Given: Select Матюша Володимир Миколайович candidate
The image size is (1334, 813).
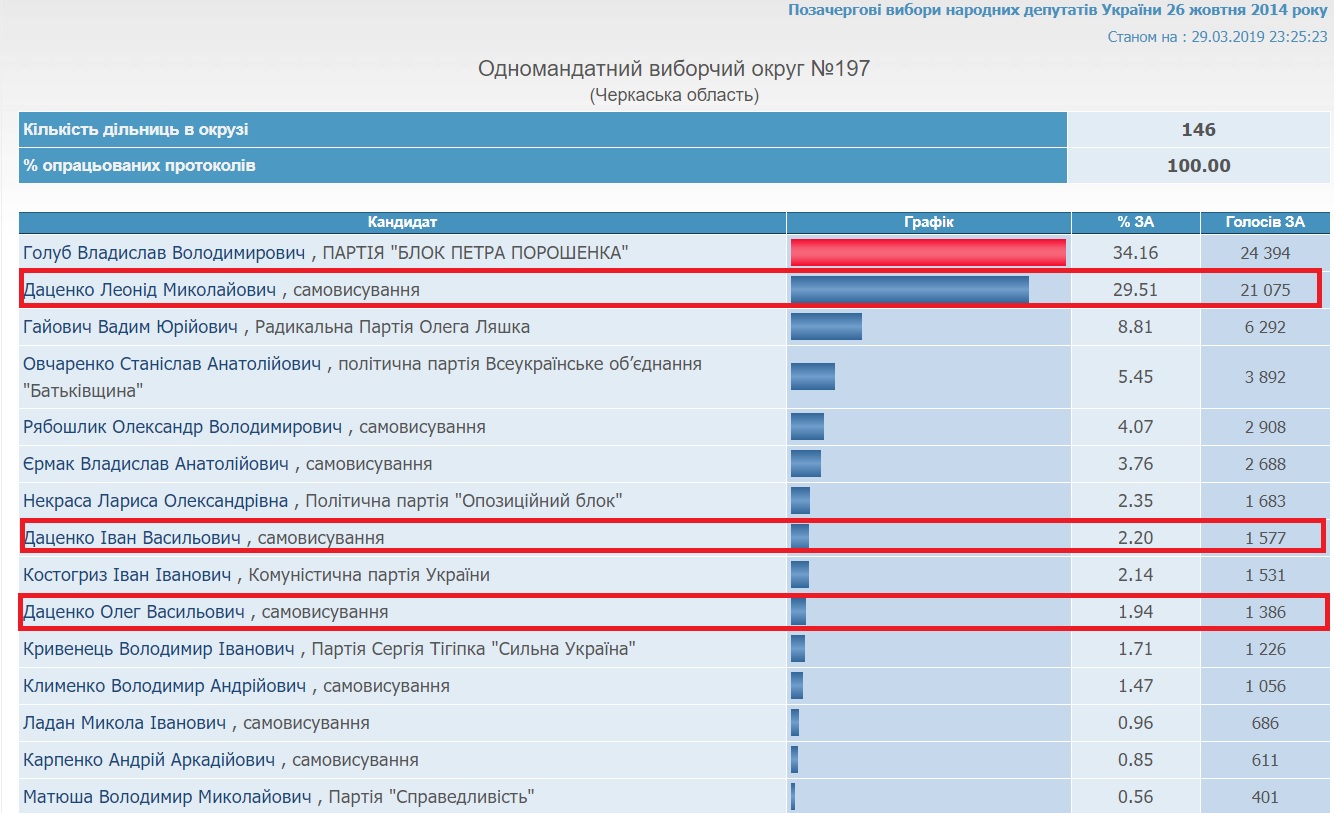Looking at the screenshot, I should 169,797.
